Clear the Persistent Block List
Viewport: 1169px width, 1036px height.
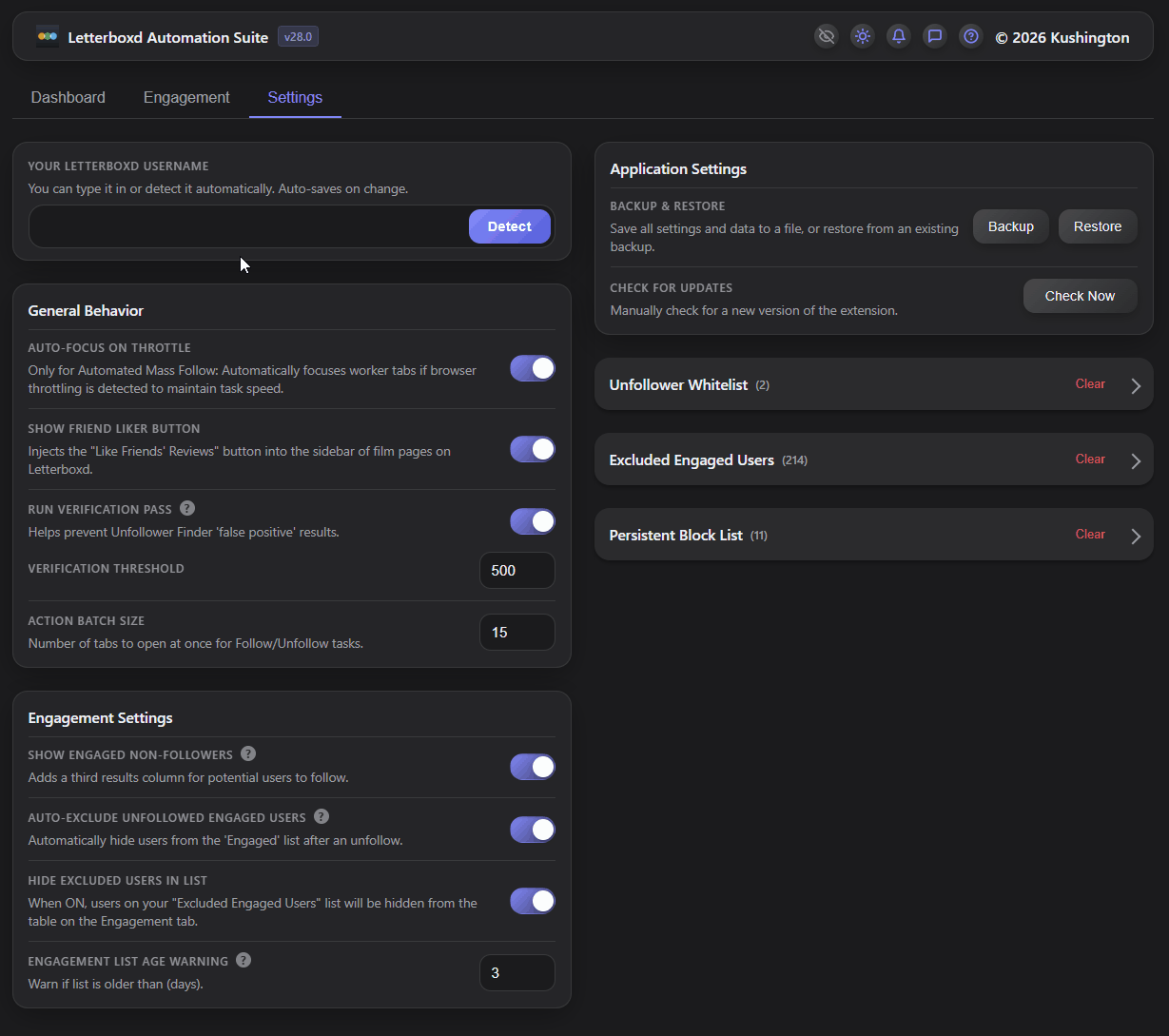tap(1090, 535)
